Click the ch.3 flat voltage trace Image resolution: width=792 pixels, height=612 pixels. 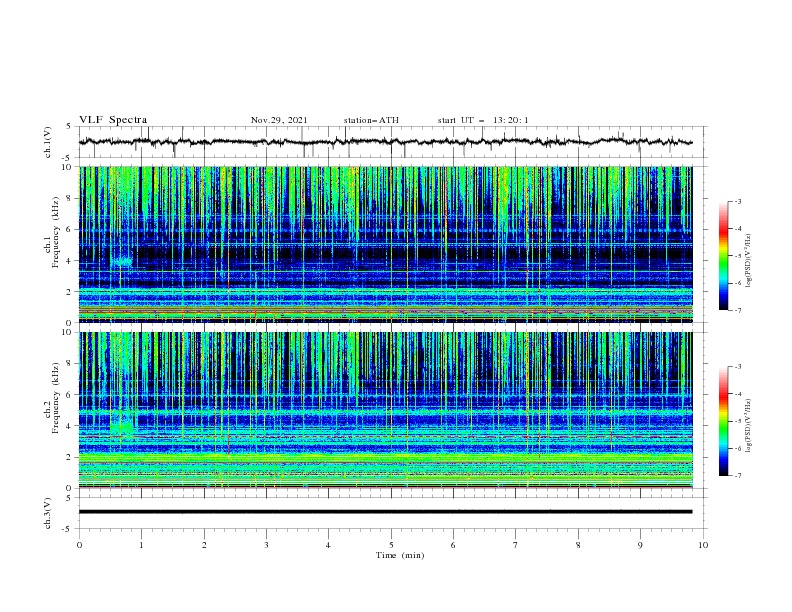click(385, 512)
